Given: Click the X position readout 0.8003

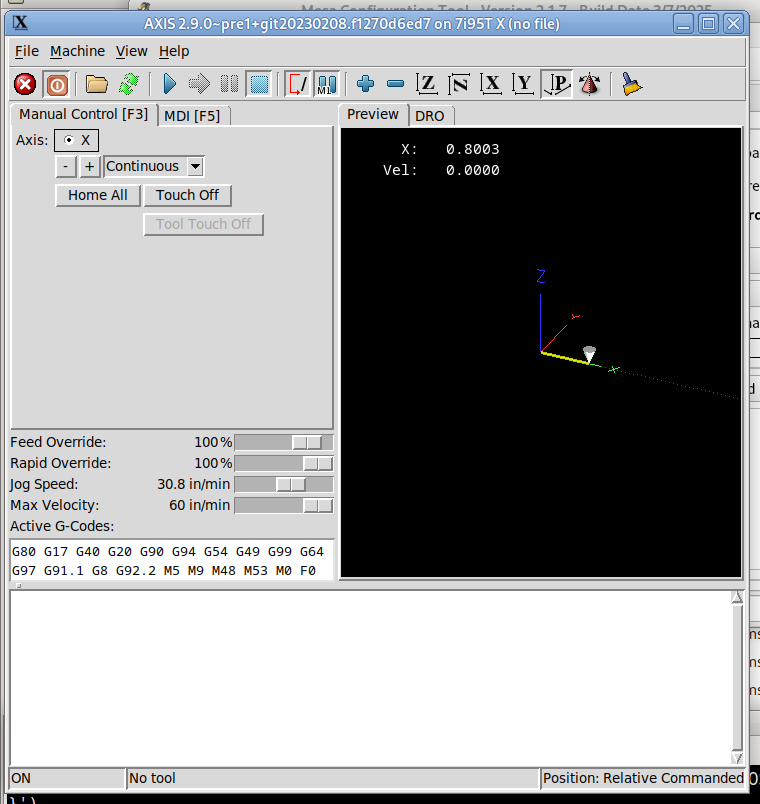Looking at the screenshot, I should [x=472, y=149].
